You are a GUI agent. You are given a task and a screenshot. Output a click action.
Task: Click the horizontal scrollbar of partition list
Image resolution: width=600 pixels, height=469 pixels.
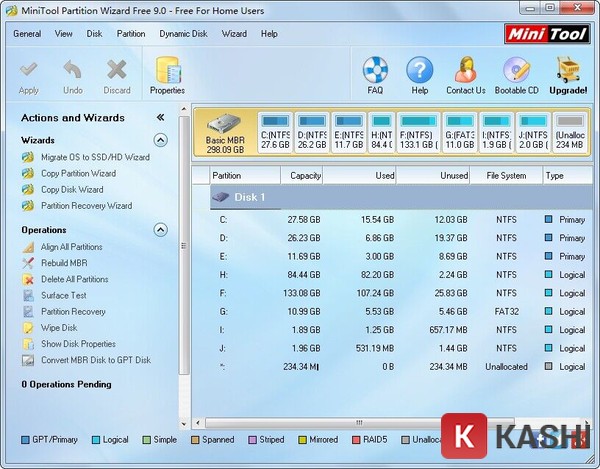point(360,423)
